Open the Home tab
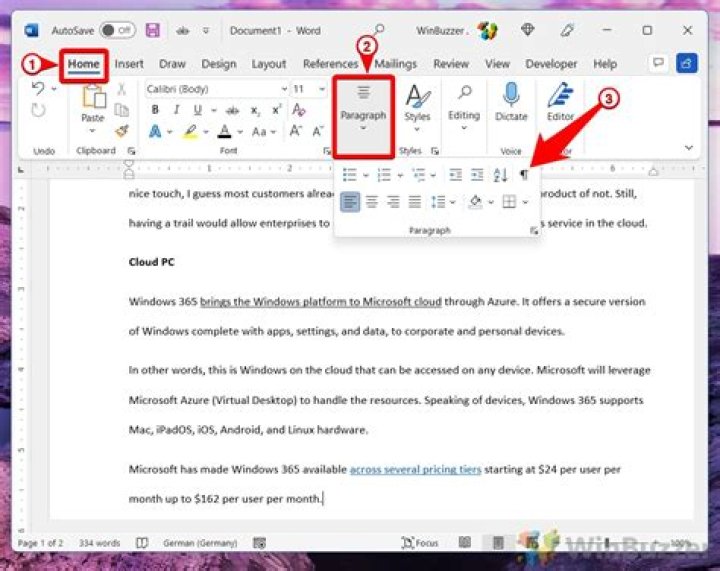 coord(84,64)
